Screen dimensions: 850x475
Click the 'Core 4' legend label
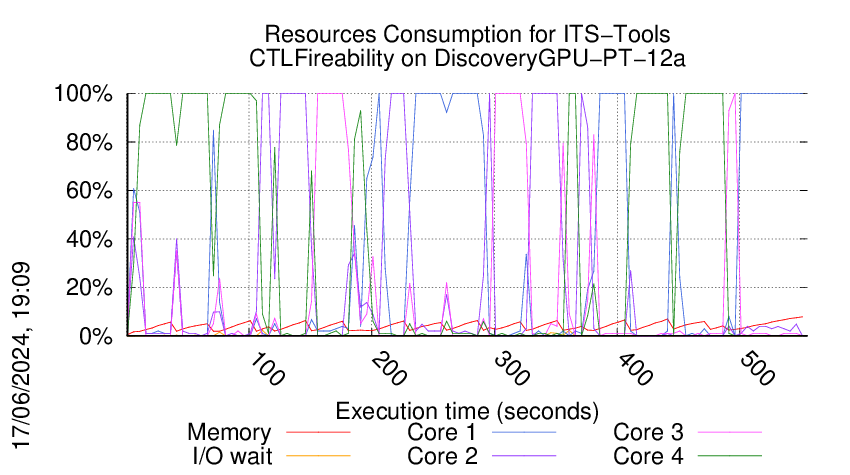click(648, 456)
